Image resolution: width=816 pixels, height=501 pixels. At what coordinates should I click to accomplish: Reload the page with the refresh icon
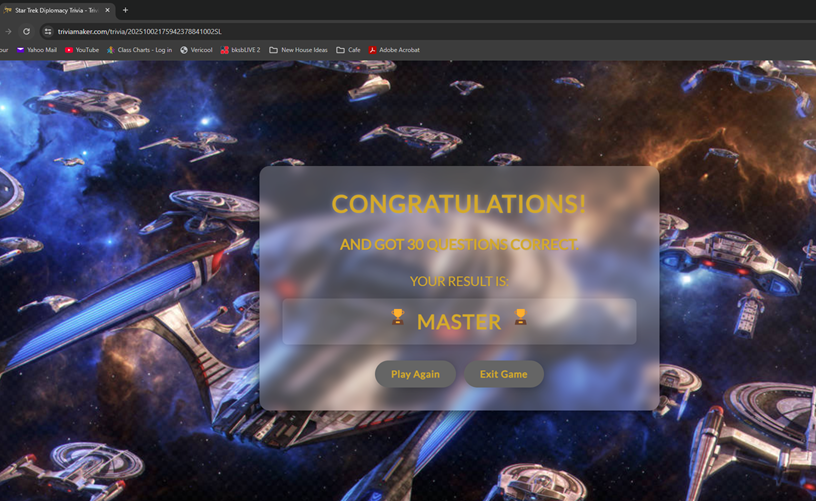pyautogui.click(x=27, y=31)
